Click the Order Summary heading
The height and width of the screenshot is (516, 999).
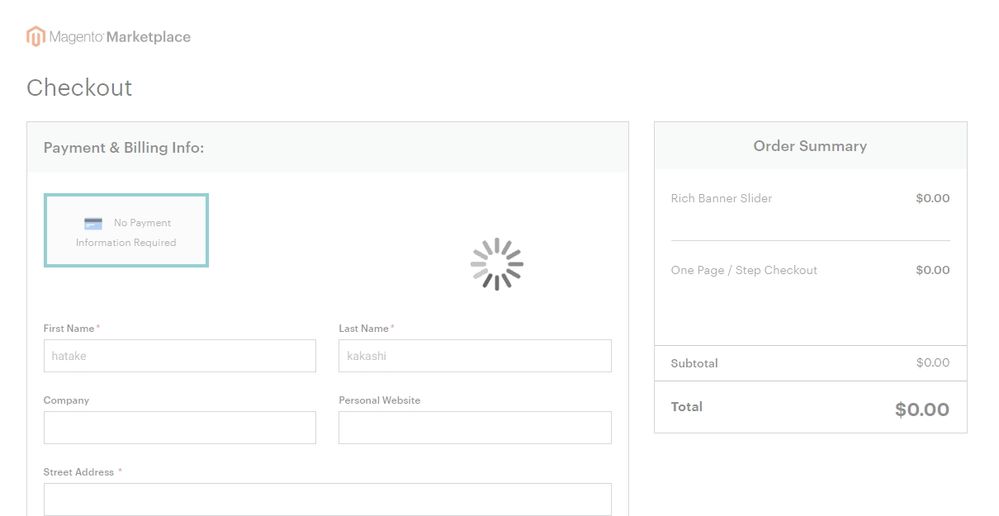[x=810, y=146]
